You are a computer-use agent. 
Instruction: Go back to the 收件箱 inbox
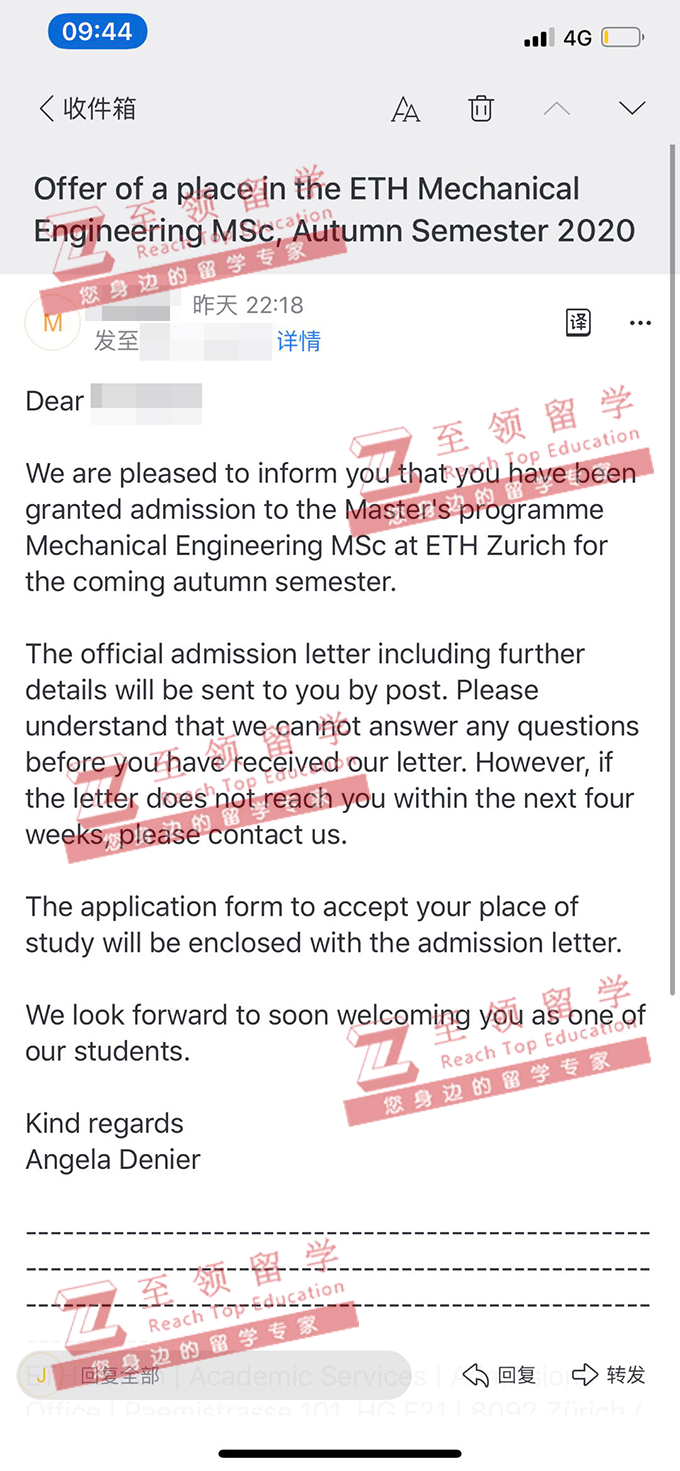pos(87,108)
